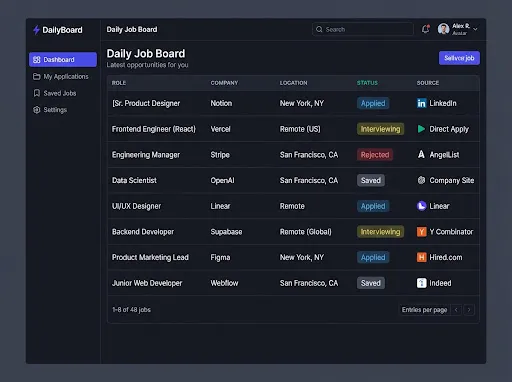Click the Settings gear icon
The height and width of the screenshot is (382, 512).
point(37,110)
